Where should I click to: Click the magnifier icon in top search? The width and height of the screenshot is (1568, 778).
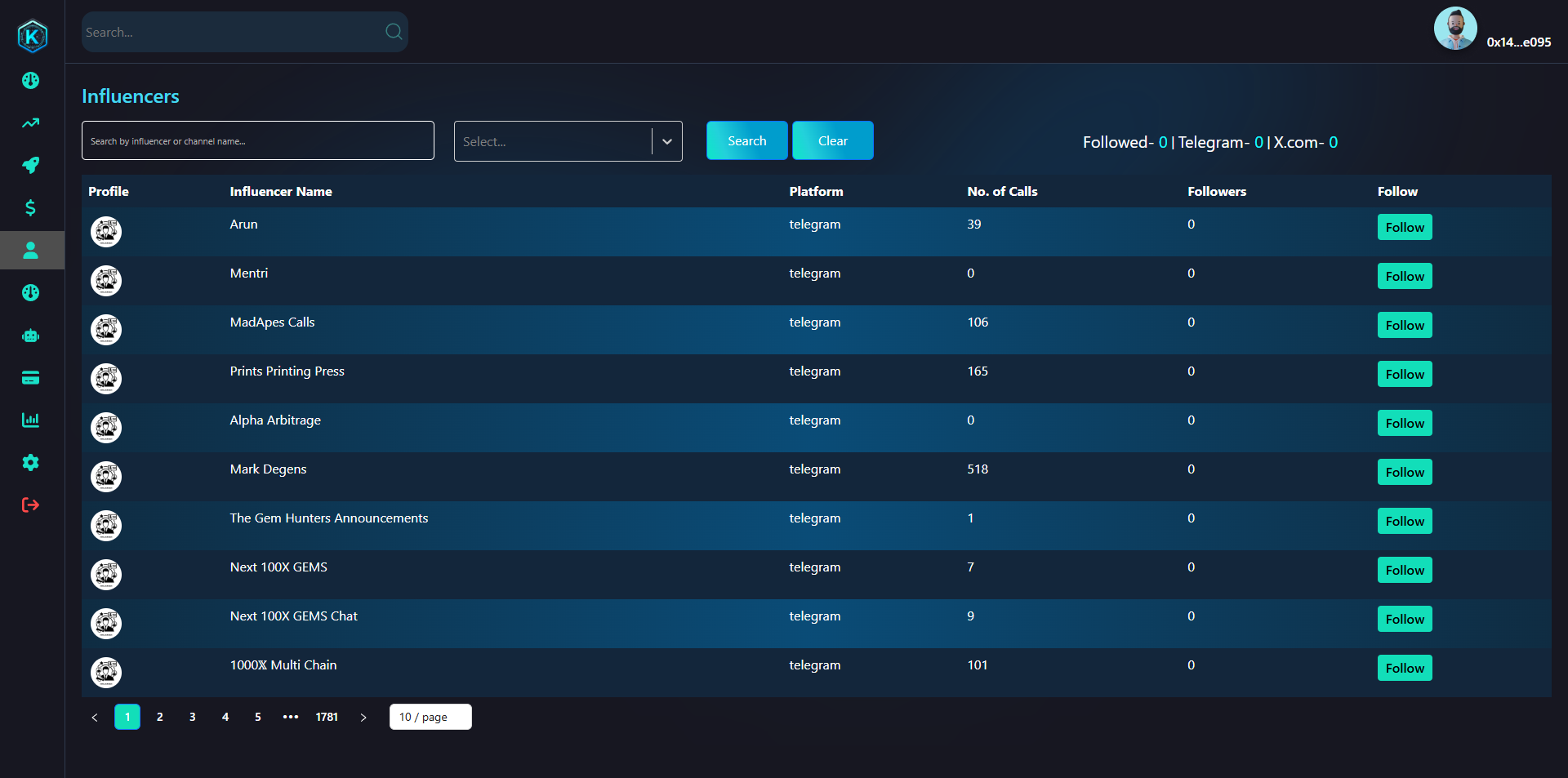394,32
